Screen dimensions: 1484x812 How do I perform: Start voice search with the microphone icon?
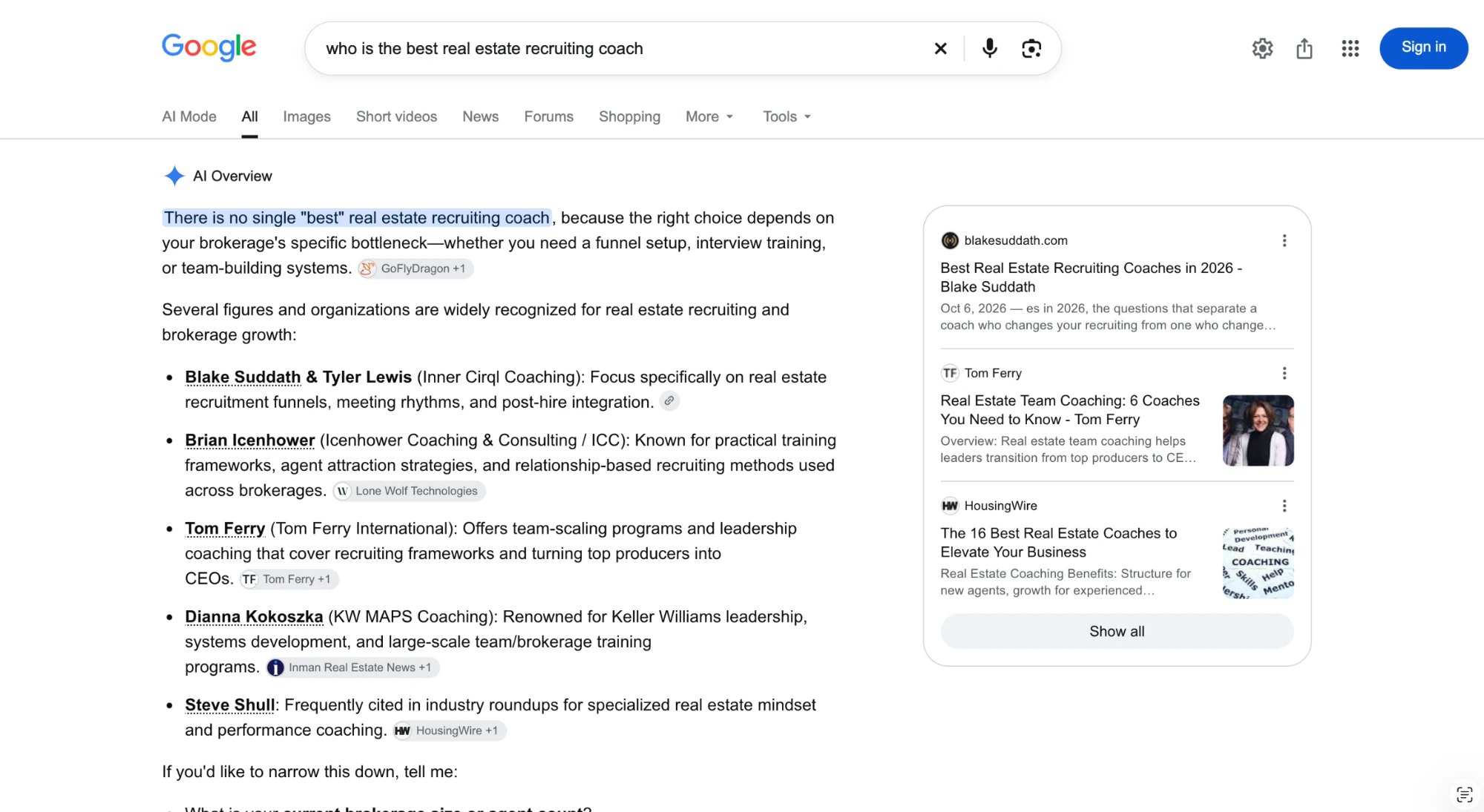point(989,48)
